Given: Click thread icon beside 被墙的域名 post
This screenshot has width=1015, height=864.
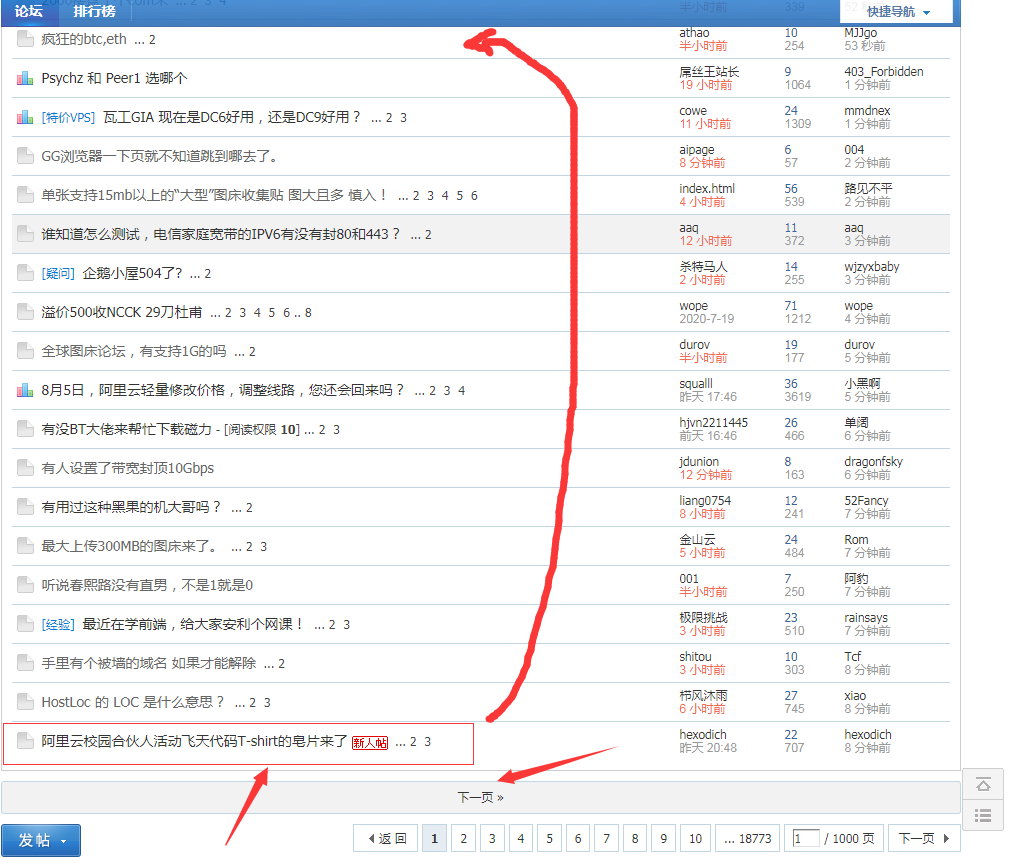Looking at the screenshot, I should (25, 663).
